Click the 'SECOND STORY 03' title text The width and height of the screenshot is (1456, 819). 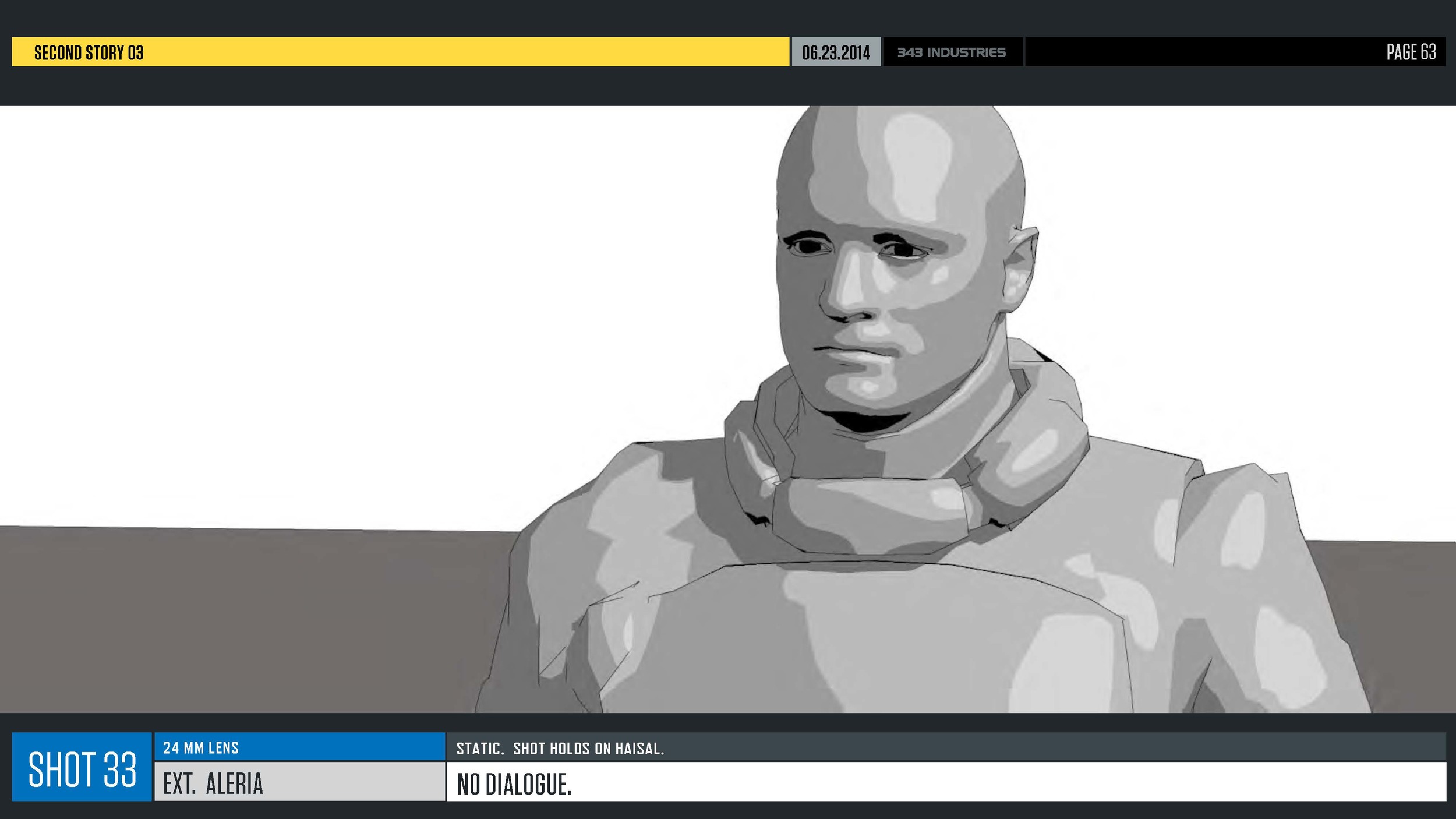point(89,52)
